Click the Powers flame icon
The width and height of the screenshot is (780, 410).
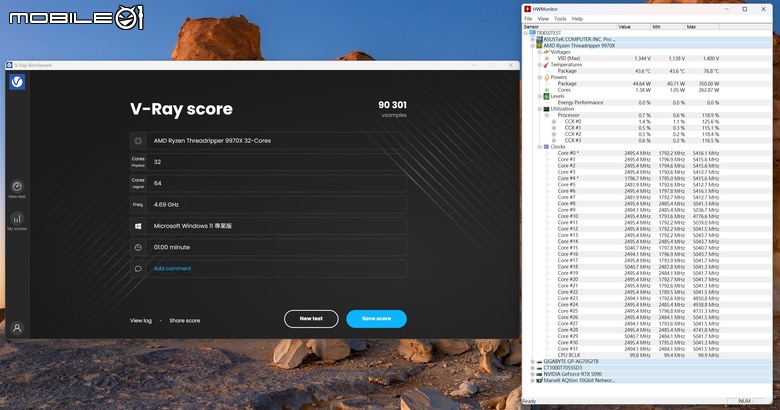point(546,77)
